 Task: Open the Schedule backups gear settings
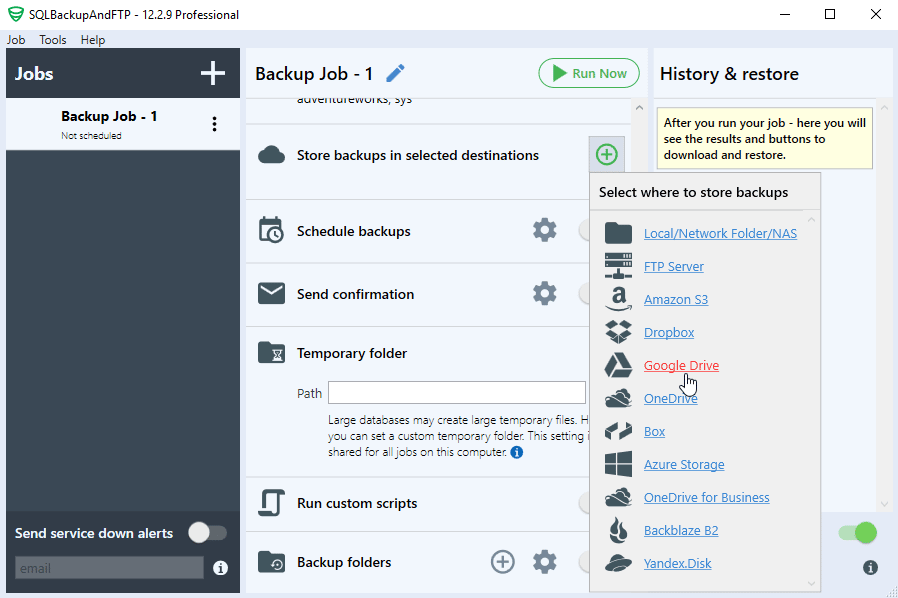(x=544, y=230)
